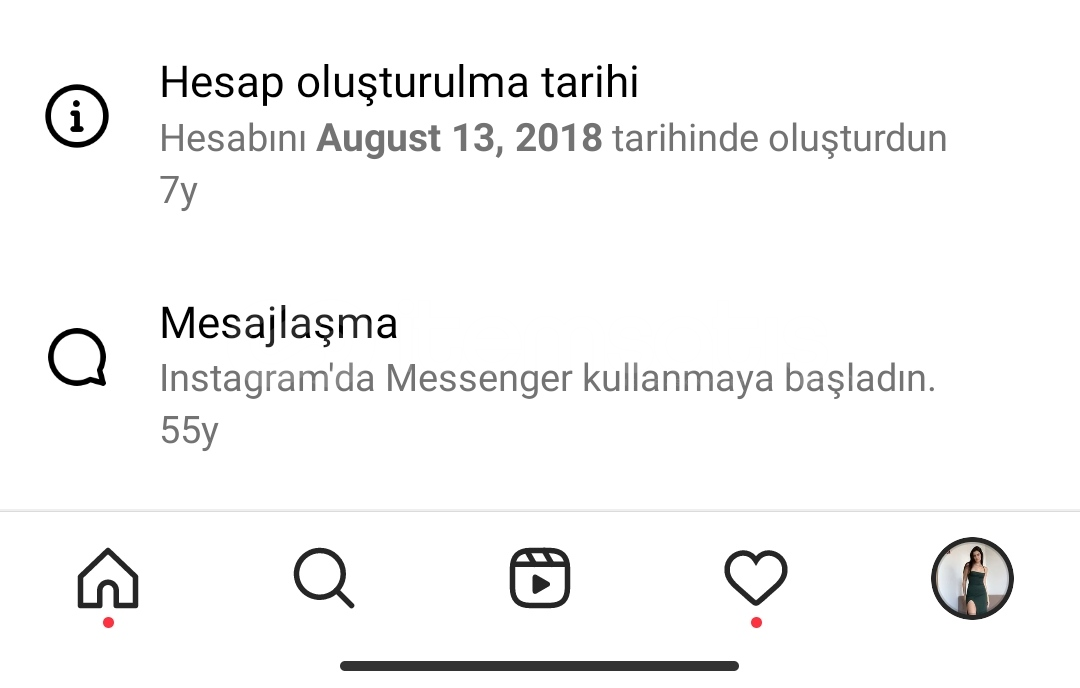Click the 'tarihinde oluşturdun' text
1080x688 pixels.
(780, 138)
